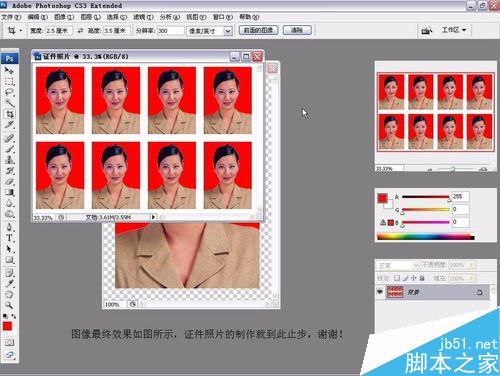Open the 滤镜 menu
The width and height of the screenshot is (500, 376).
tap(143, 17)
